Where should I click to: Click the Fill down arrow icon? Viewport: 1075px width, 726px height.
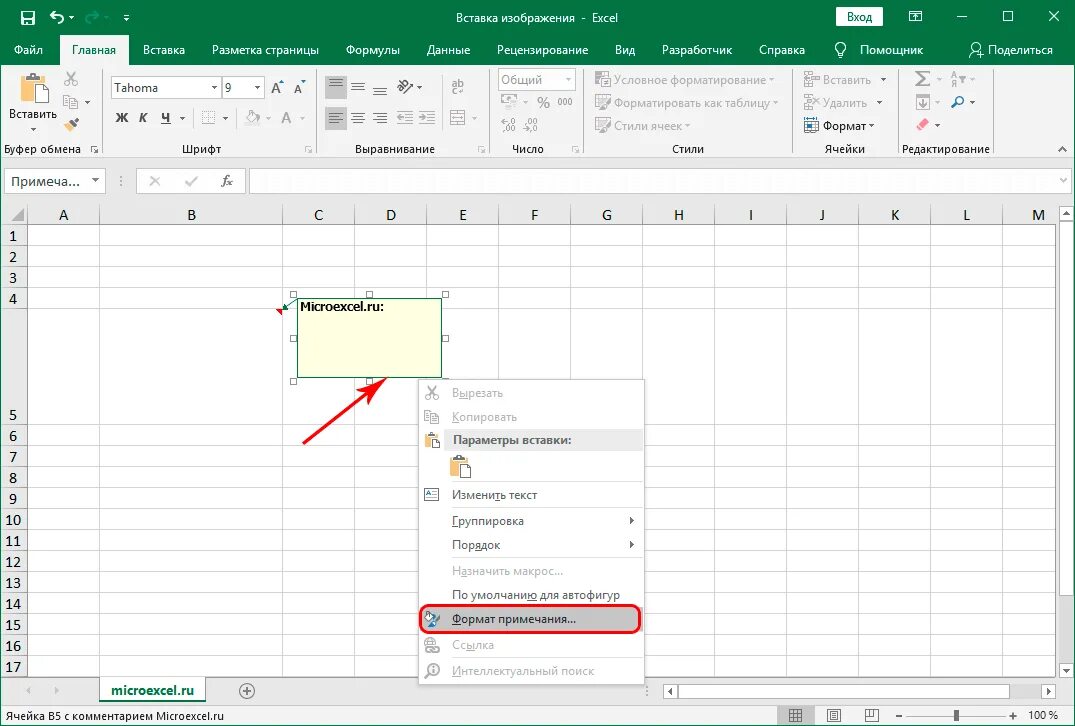coord(923,102)
